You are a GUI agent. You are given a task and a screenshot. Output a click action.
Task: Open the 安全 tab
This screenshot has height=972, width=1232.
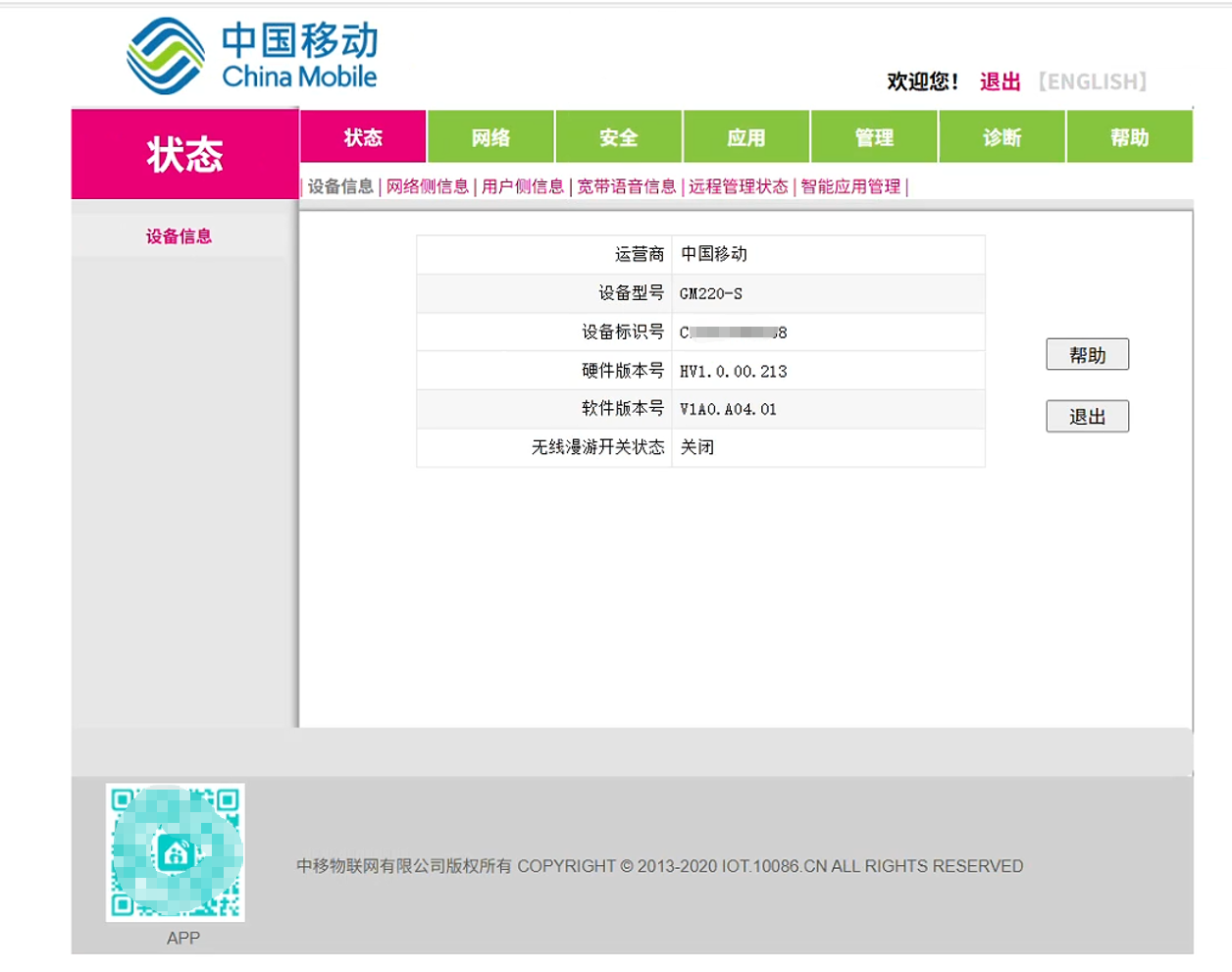click(618, 137)
